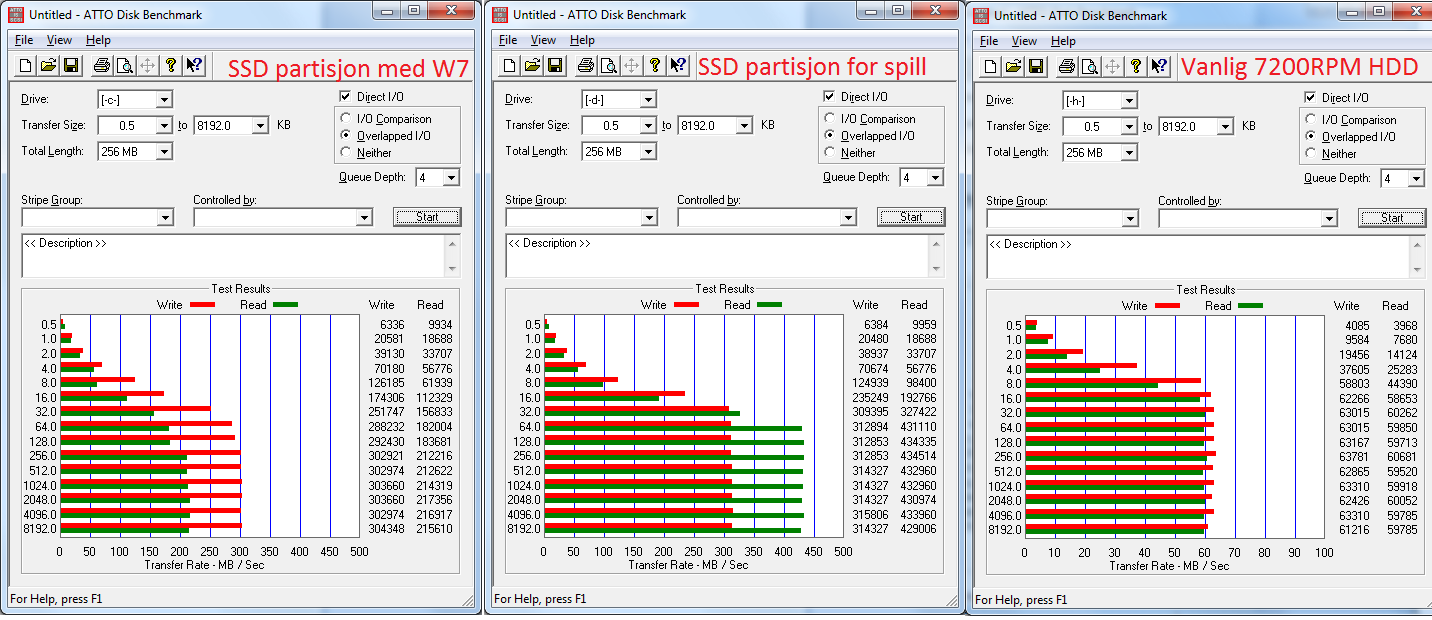This screenshot has width=1432, height=620.
Task: Click Start button in [-d-] drive window
Action: tap(911, 217)
